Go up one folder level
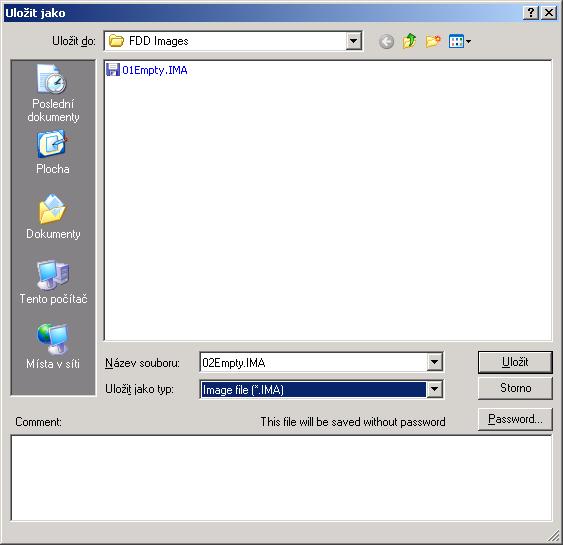 pos(409,41)
